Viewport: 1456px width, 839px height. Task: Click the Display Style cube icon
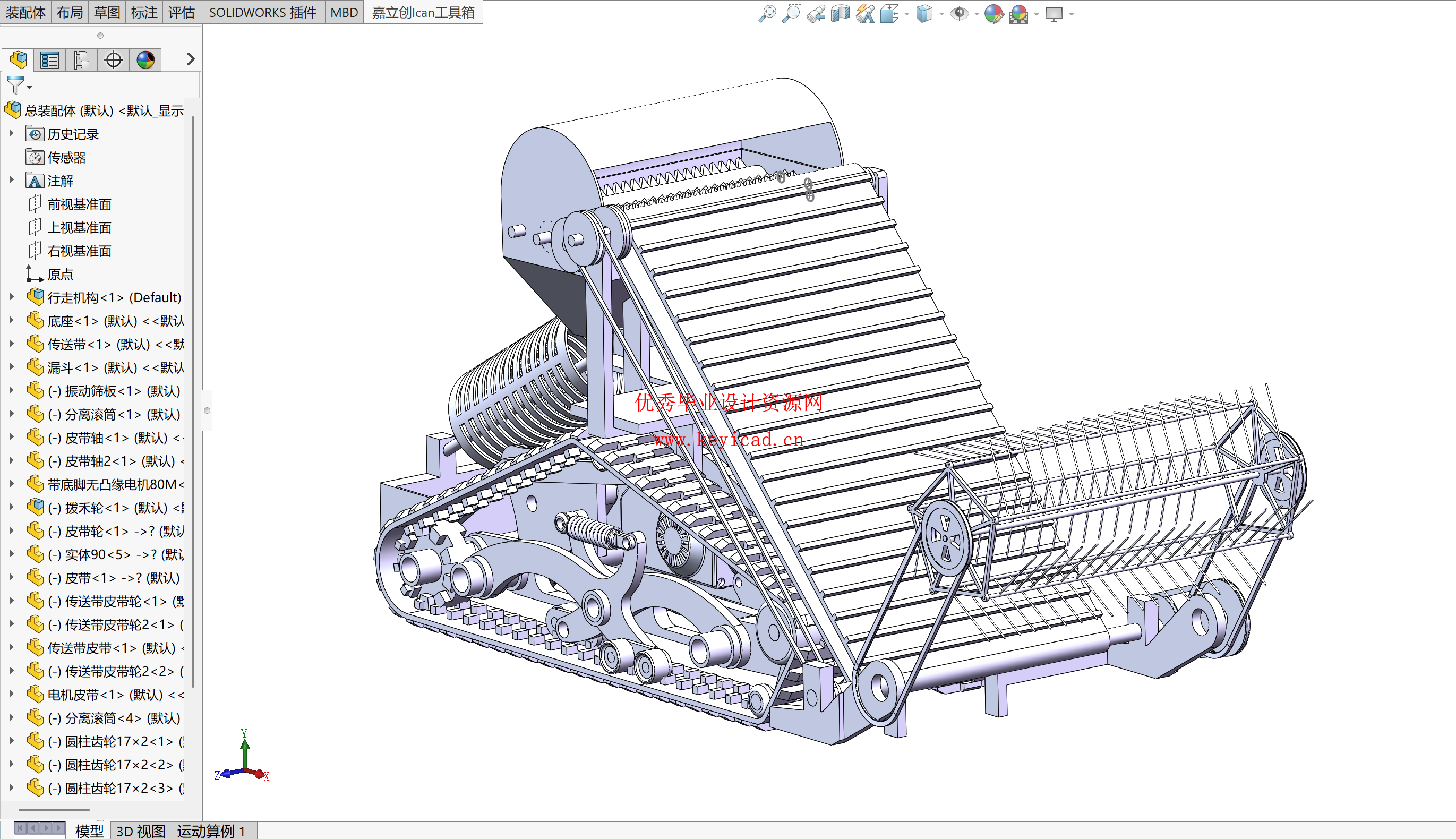click(x=924, y=13)
